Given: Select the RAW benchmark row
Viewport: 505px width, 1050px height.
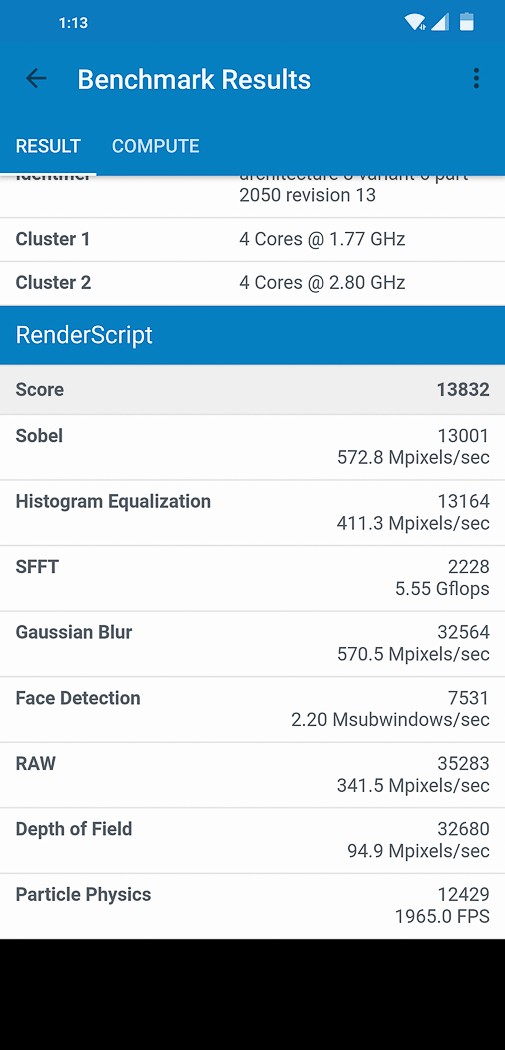Looking at the screenshot, I should coord(252,775).
